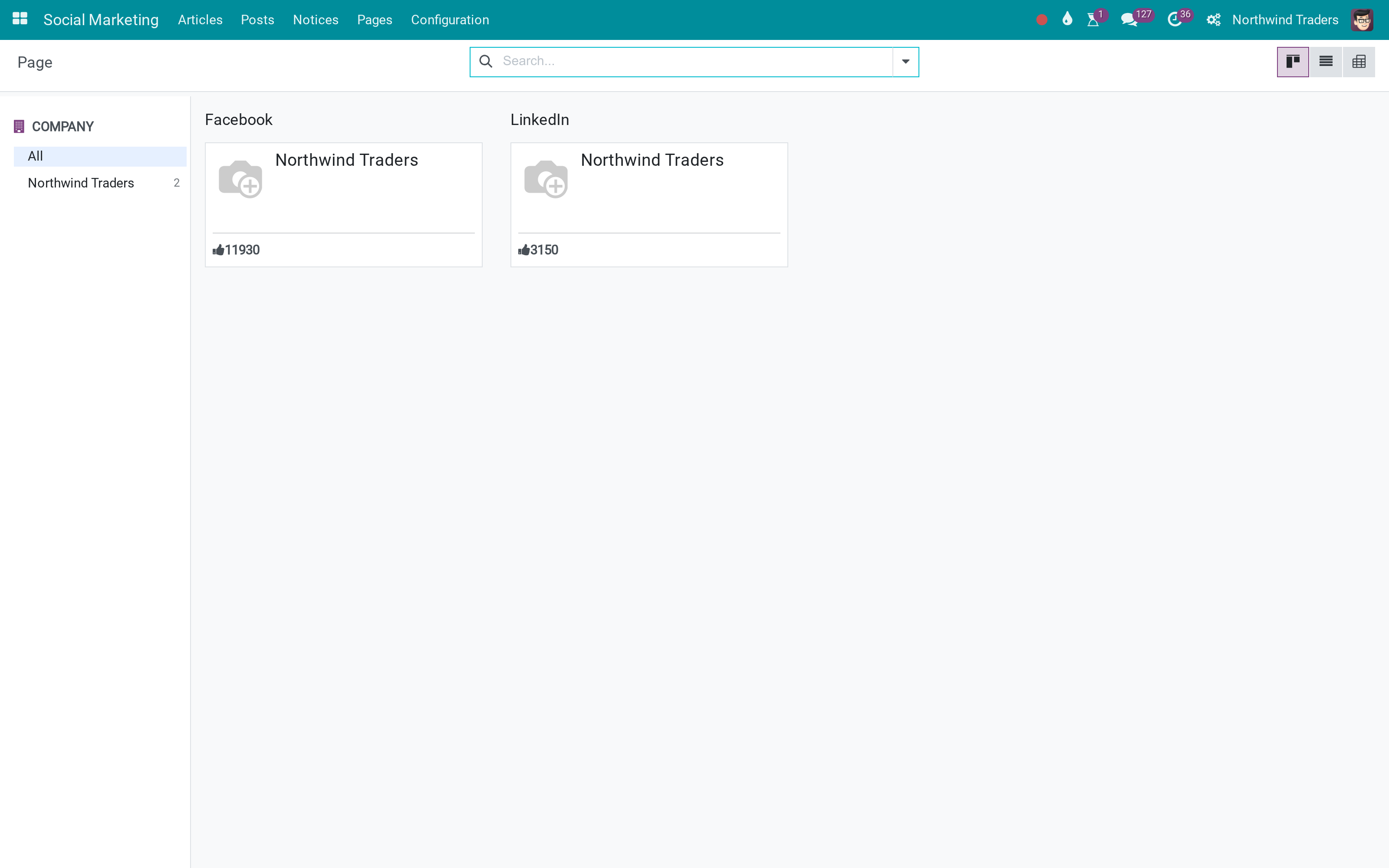Image resolution: width=1389 pixels, height=868 pixels.
Task: Open the LinkedIn Northwind Traders card title
Action: pyautogui.click(x=652, y=160)
